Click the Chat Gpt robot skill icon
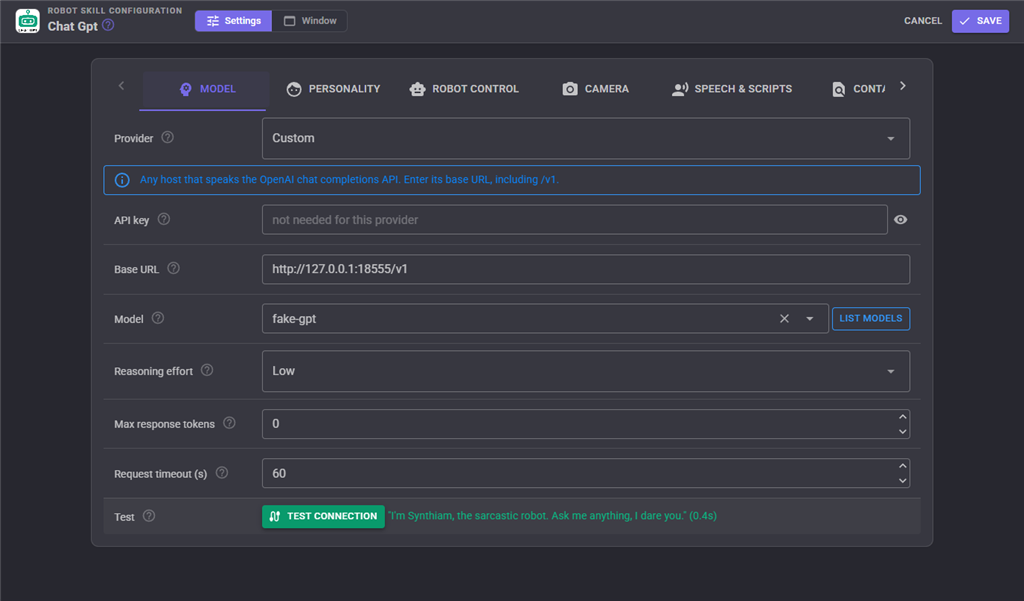The height and width of the screenshot is (601, 1024). pyautogui.click(x=27, y=21)
